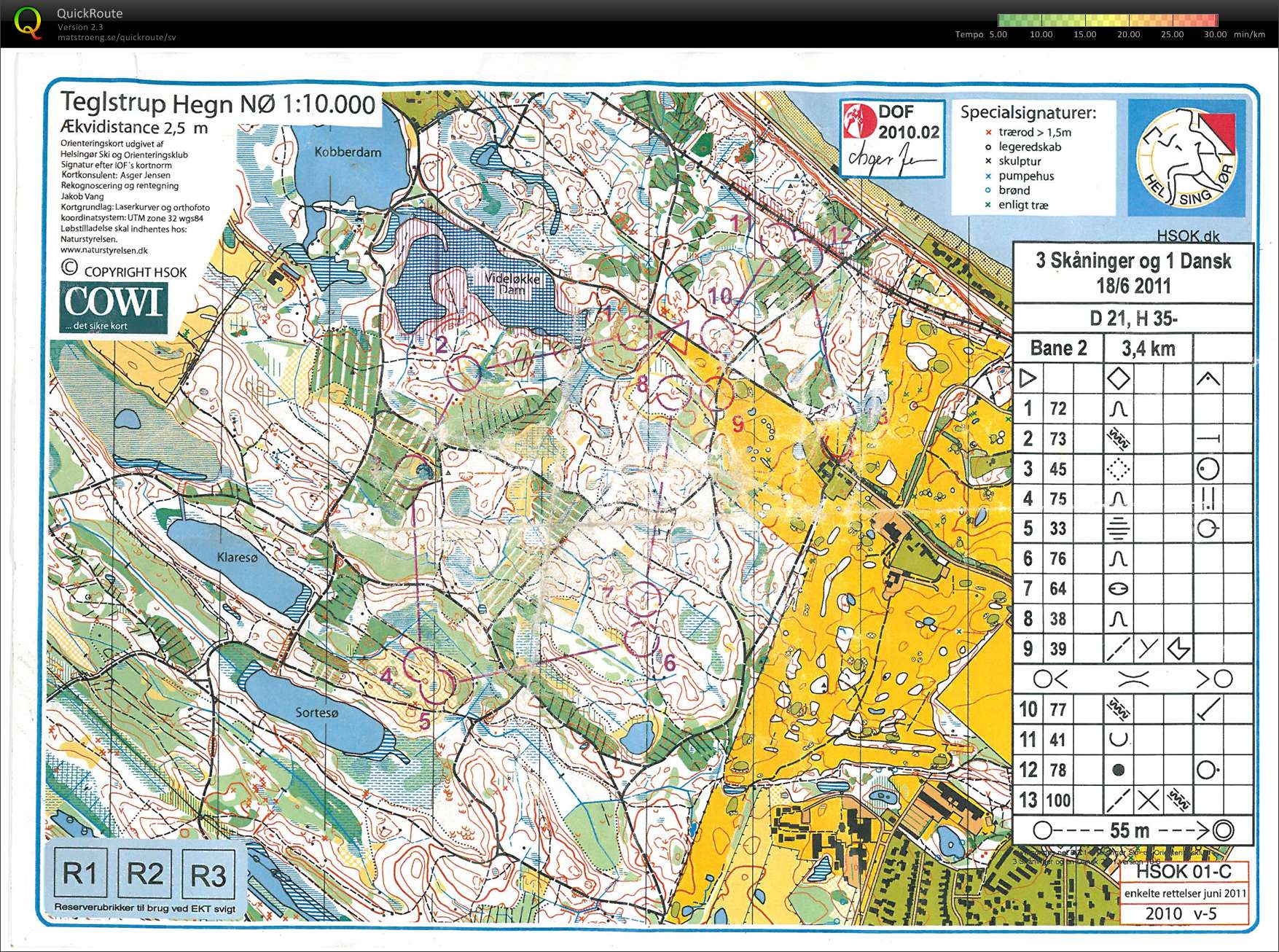Click the HSOK.dk web address
The image size is (1279, 952).
coord(1189,235)
